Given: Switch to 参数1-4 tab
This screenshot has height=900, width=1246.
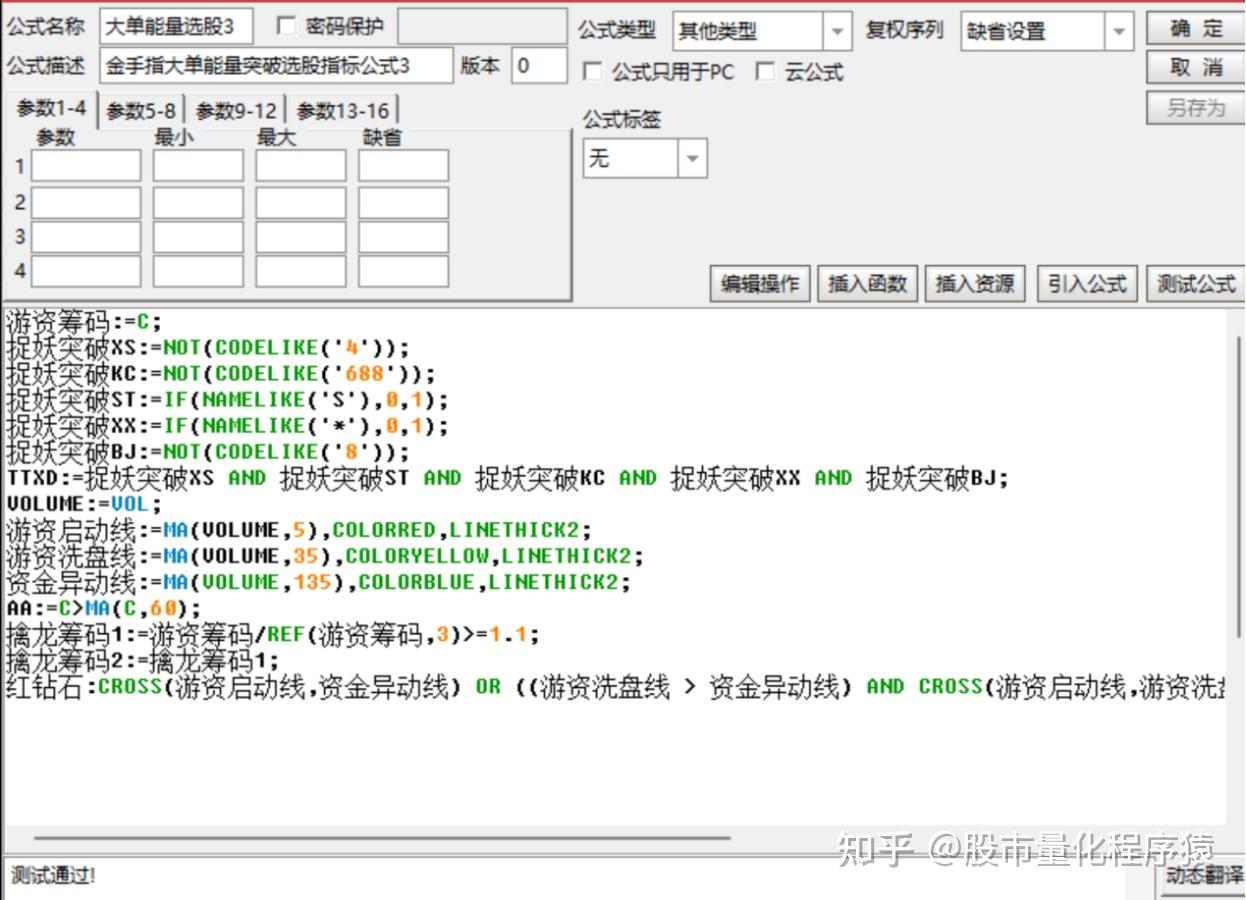Looking at the screenshot, I should (x=51, y=108).
